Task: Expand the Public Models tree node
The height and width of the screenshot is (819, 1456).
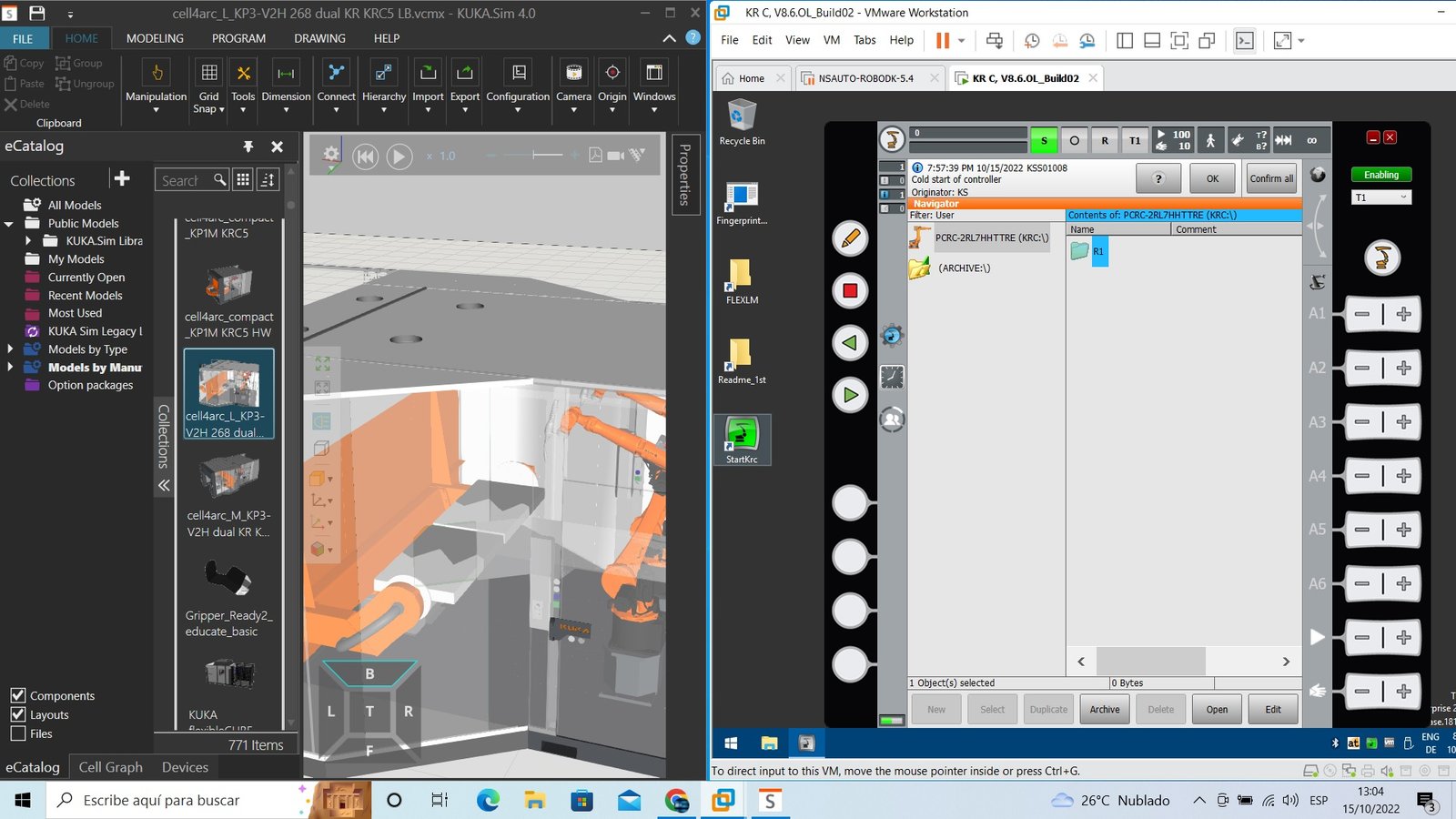Action: click(9, 223)
